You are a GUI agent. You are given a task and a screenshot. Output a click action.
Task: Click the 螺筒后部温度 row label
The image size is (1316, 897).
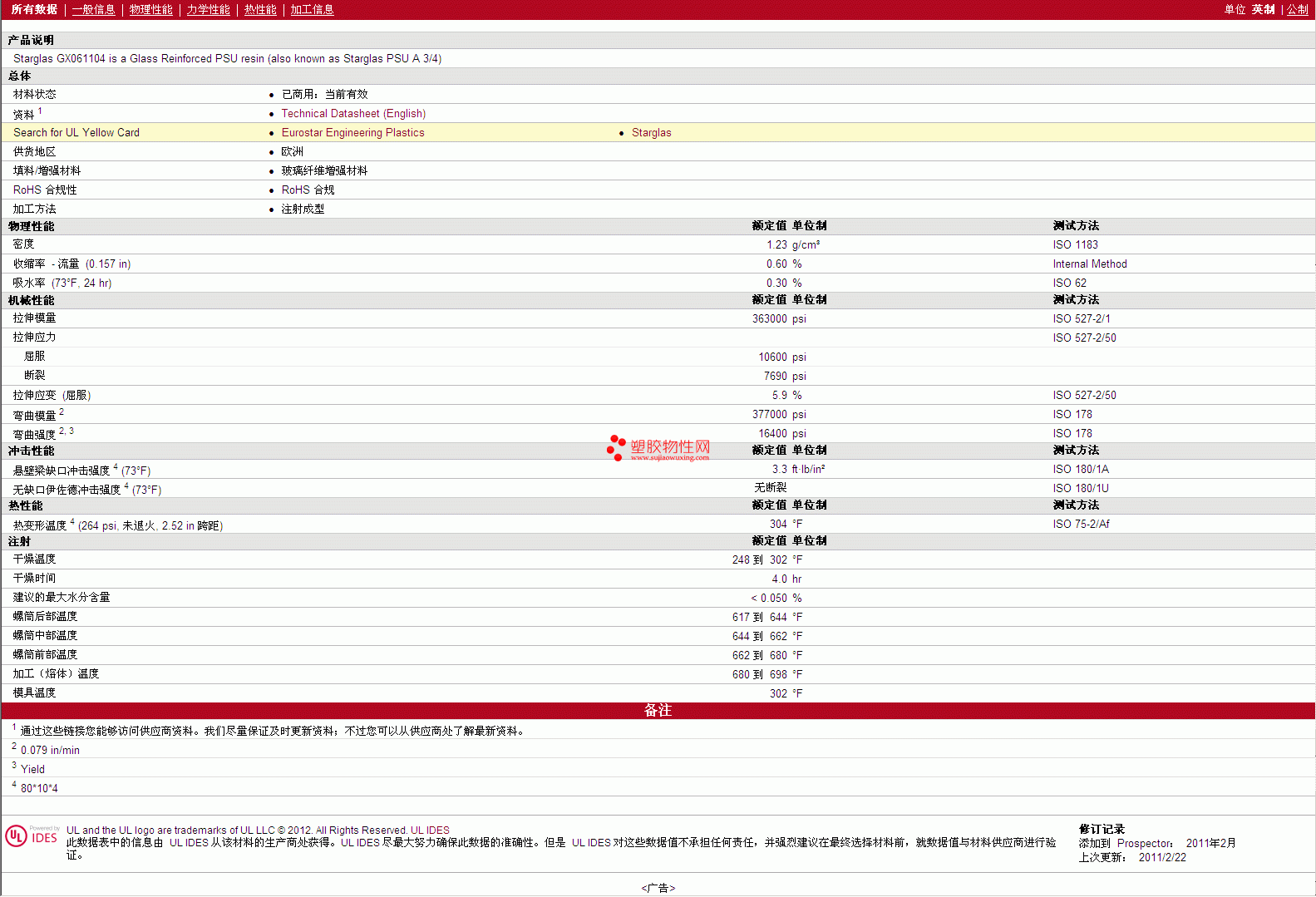(x=45, y=616)
